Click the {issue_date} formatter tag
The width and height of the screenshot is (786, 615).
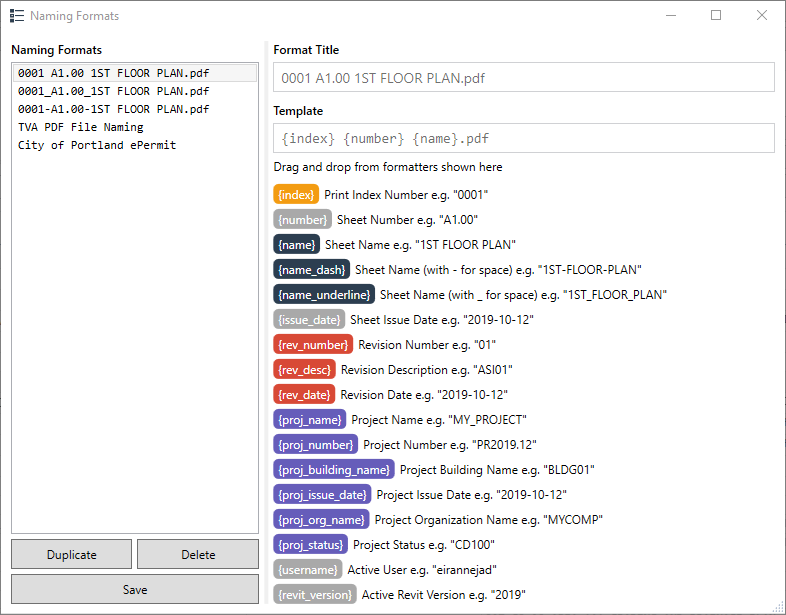point(309,320)
